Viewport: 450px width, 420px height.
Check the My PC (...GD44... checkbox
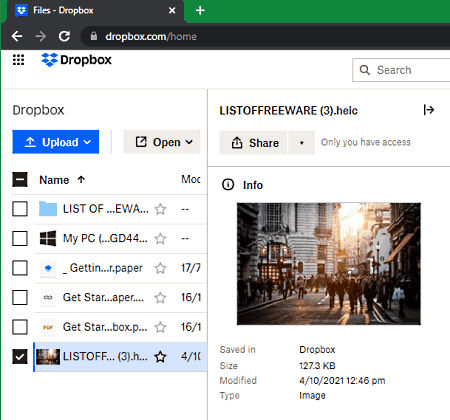click(20, 238)
